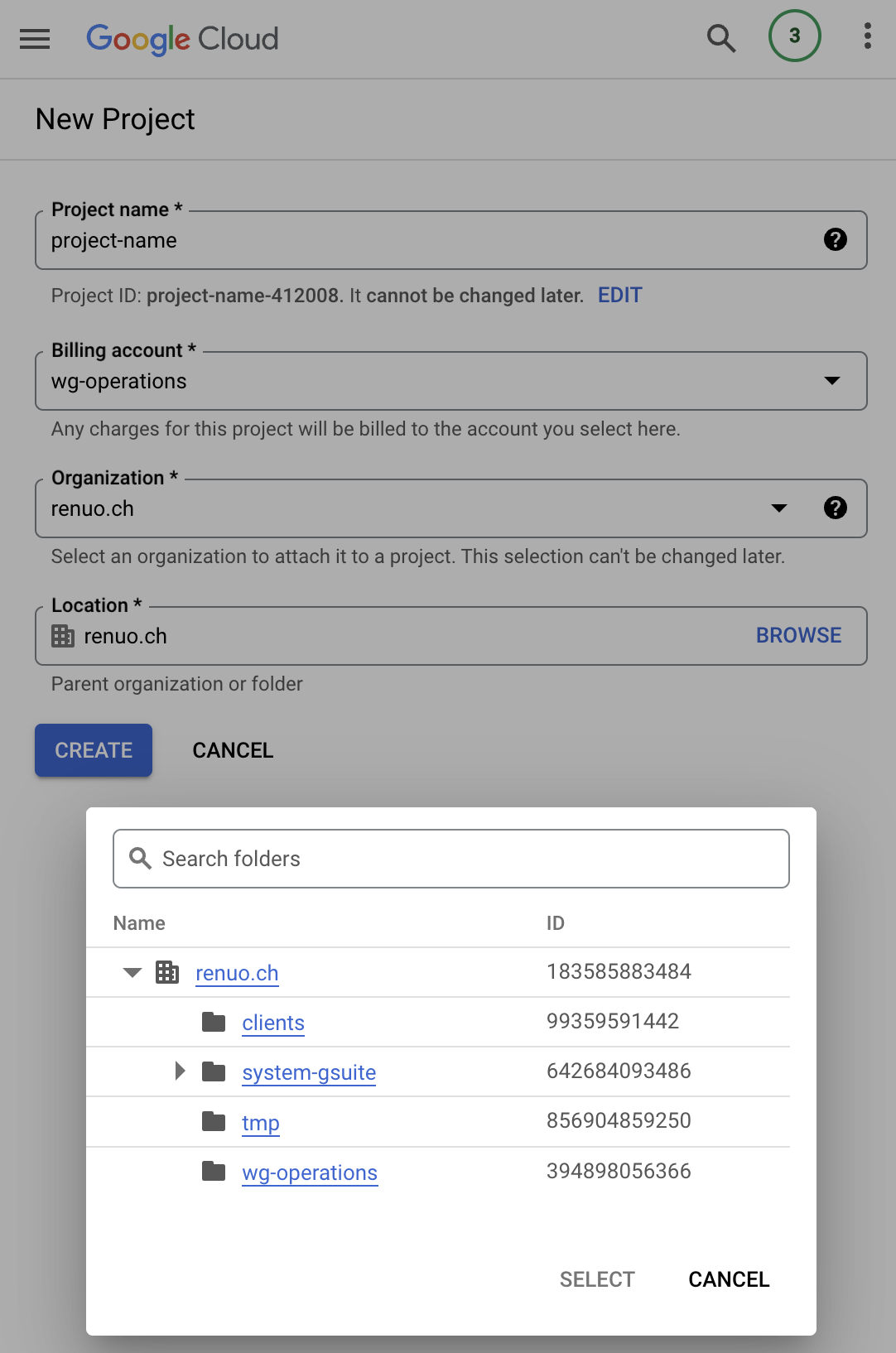
Task: Open the hamburger navigation menu
Action: (x=35, y=39)
